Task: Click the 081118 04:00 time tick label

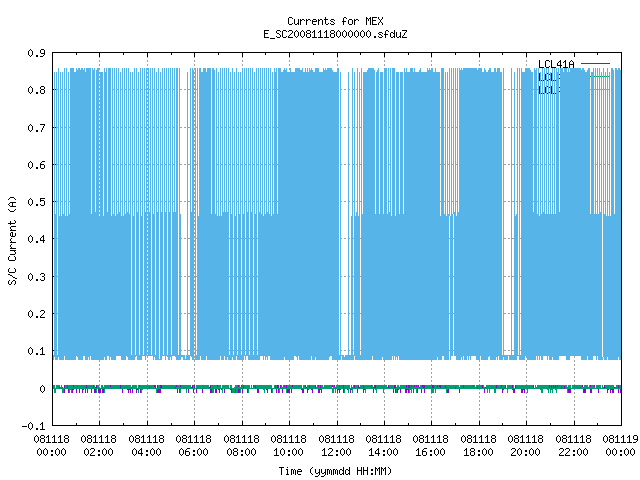Action: click(146, 446)
